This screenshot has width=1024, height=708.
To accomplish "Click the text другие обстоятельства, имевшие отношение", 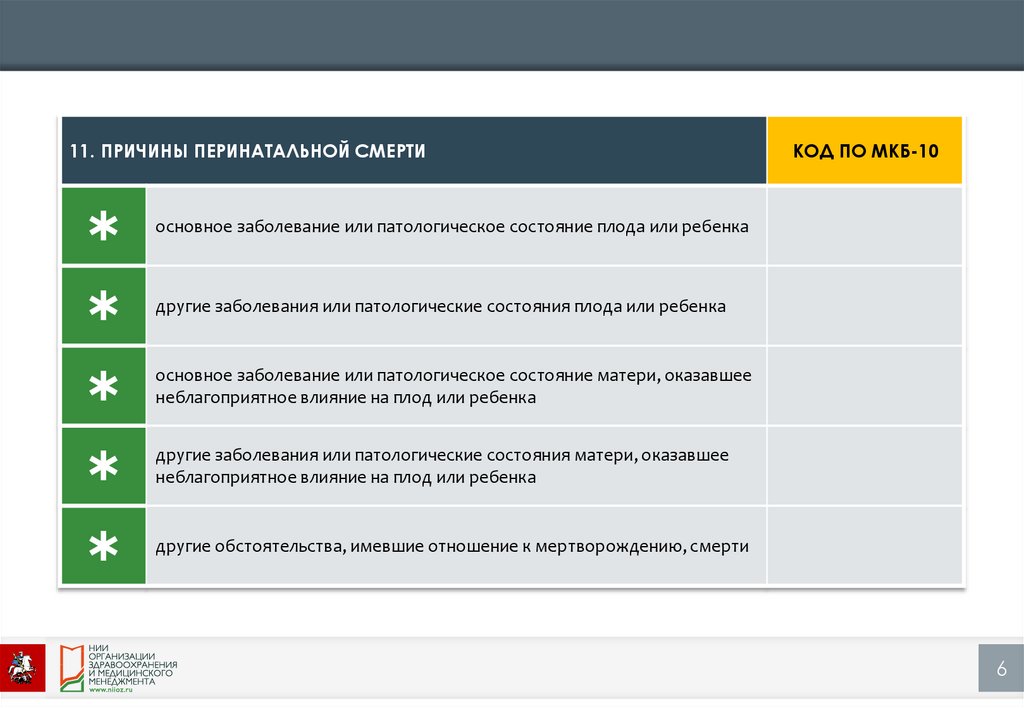I will click(451, 547).
